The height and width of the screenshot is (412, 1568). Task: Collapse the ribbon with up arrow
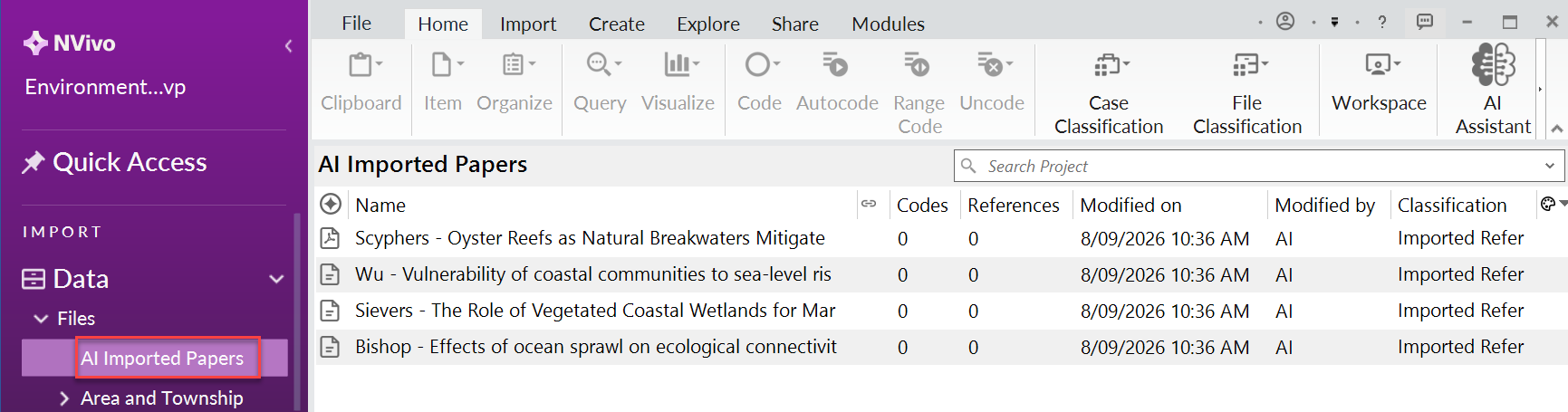[1557, 129]
